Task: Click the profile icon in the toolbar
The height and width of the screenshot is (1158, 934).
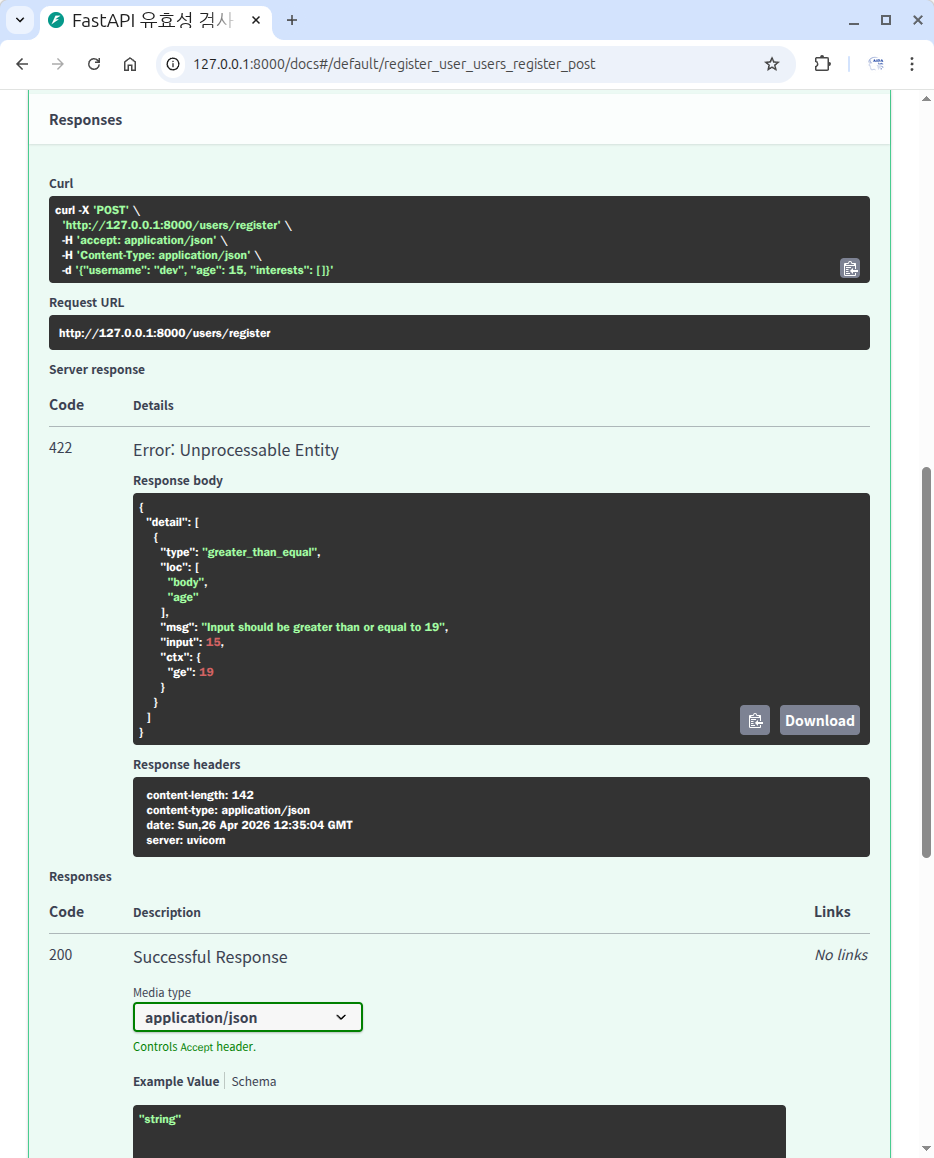Action: pos(876,64)
